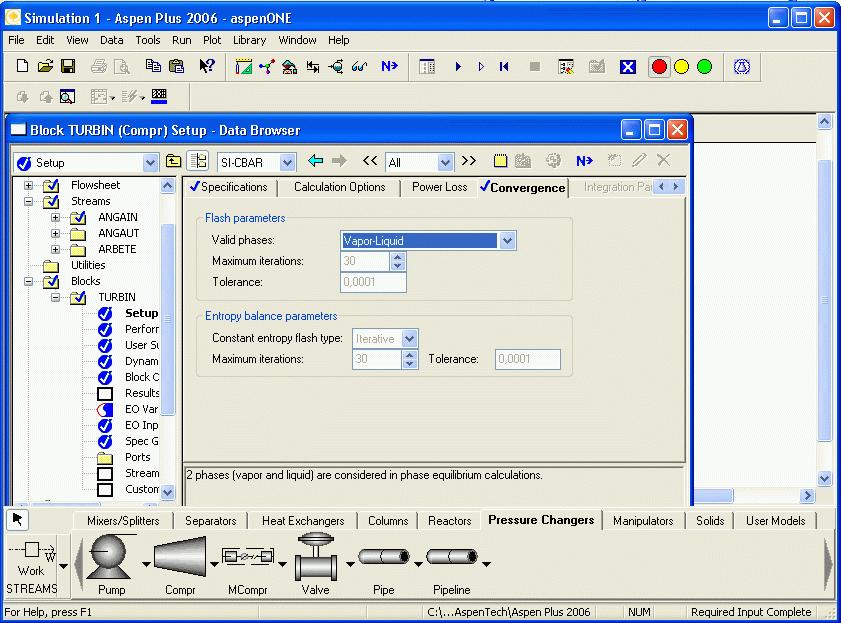Open the Valid phases dropdown
Viewport: 841px width, 623px height.
pyautogui.click(x=507, y=241)
